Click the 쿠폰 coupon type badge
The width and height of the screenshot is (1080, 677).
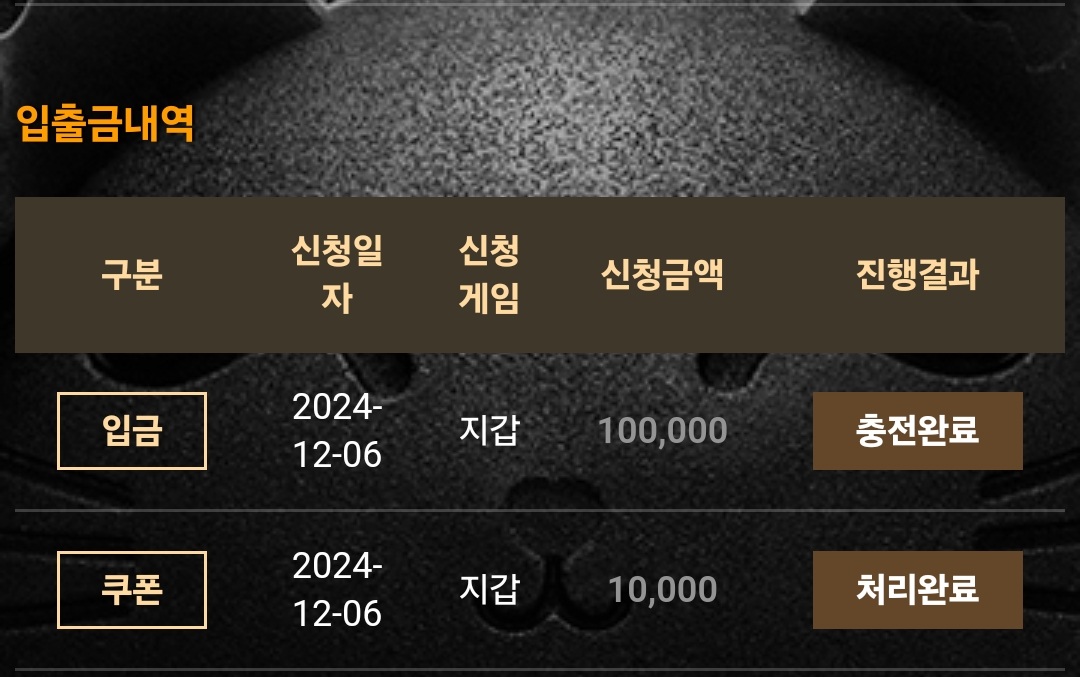pos(132,590)
